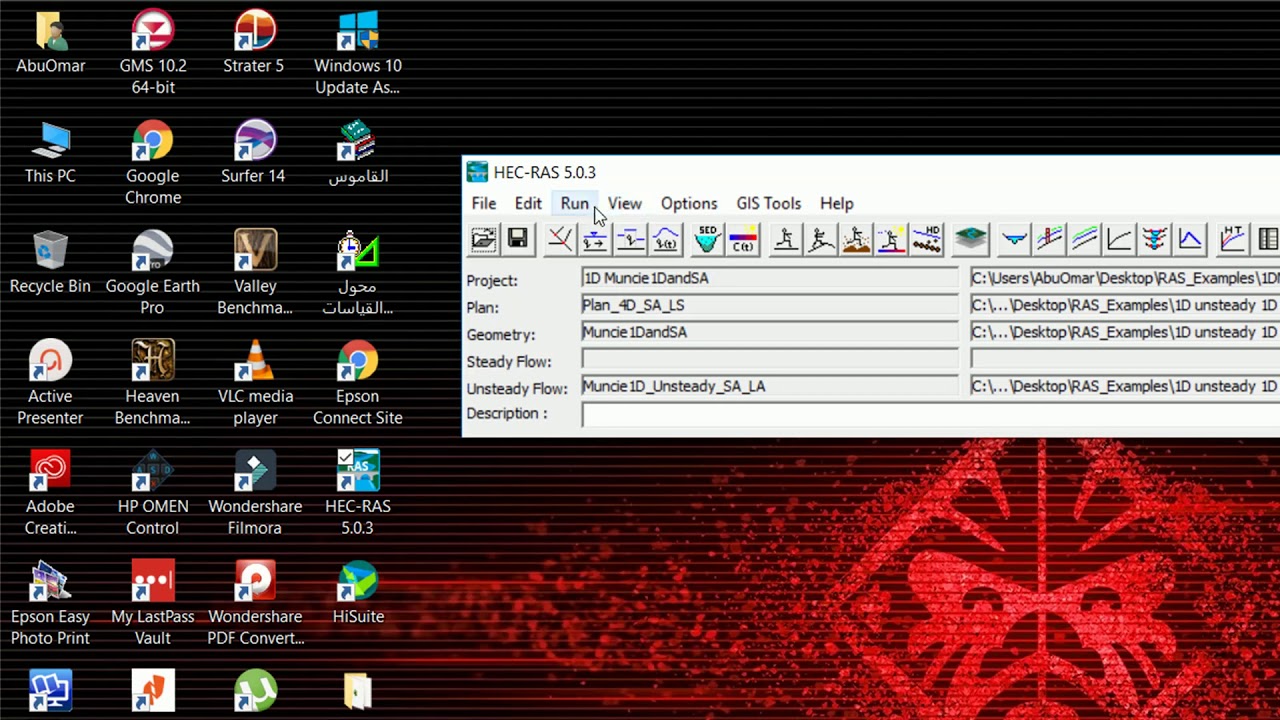This screenshot has height=720, width=1280.
Task: Select the Surfer 14 desktop shortcut
Action: click(x=254, y=152)
